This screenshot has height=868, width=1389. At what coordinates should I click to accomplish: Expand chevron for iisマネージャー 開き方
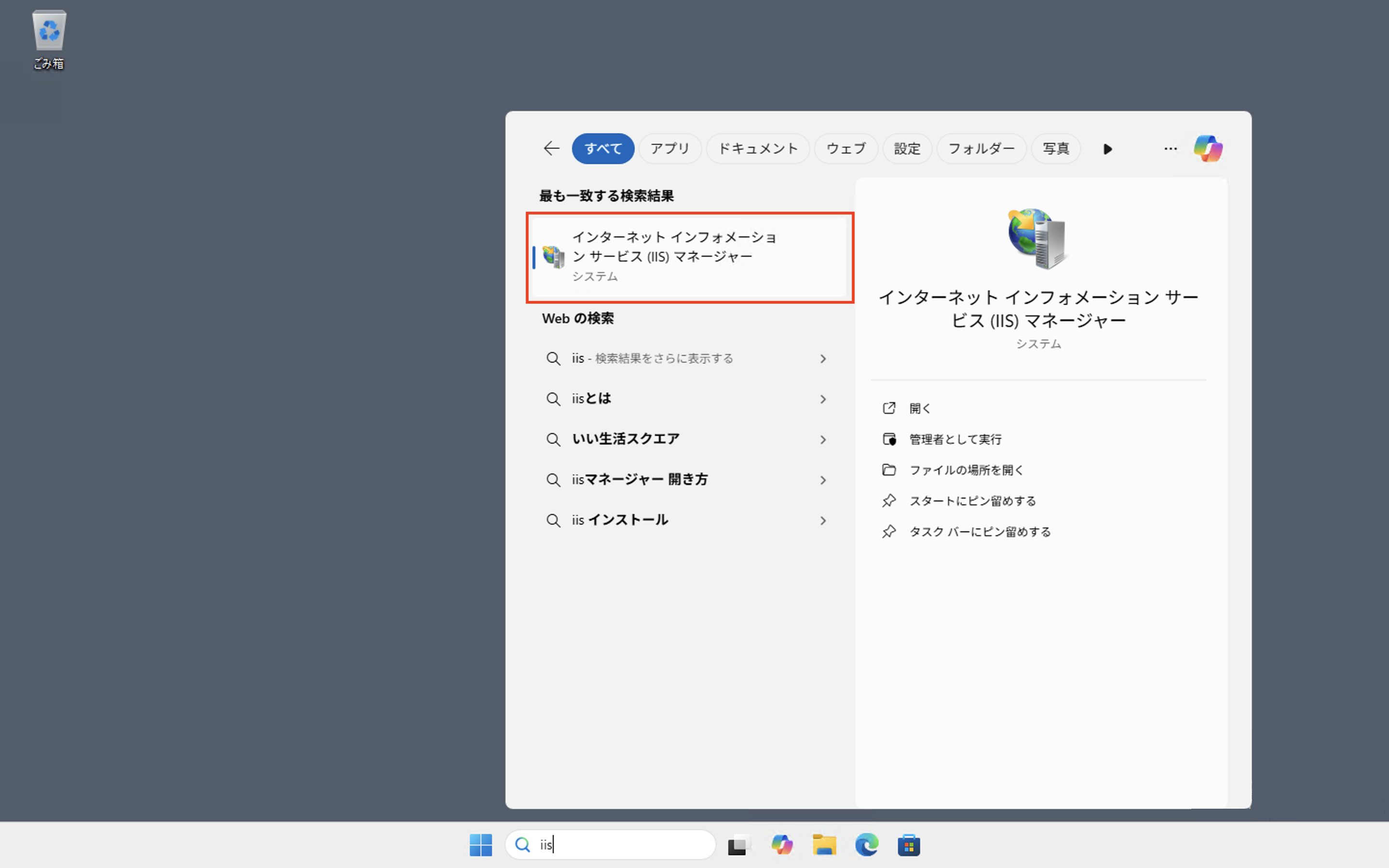pyautogui.click(x=823, y=480)
